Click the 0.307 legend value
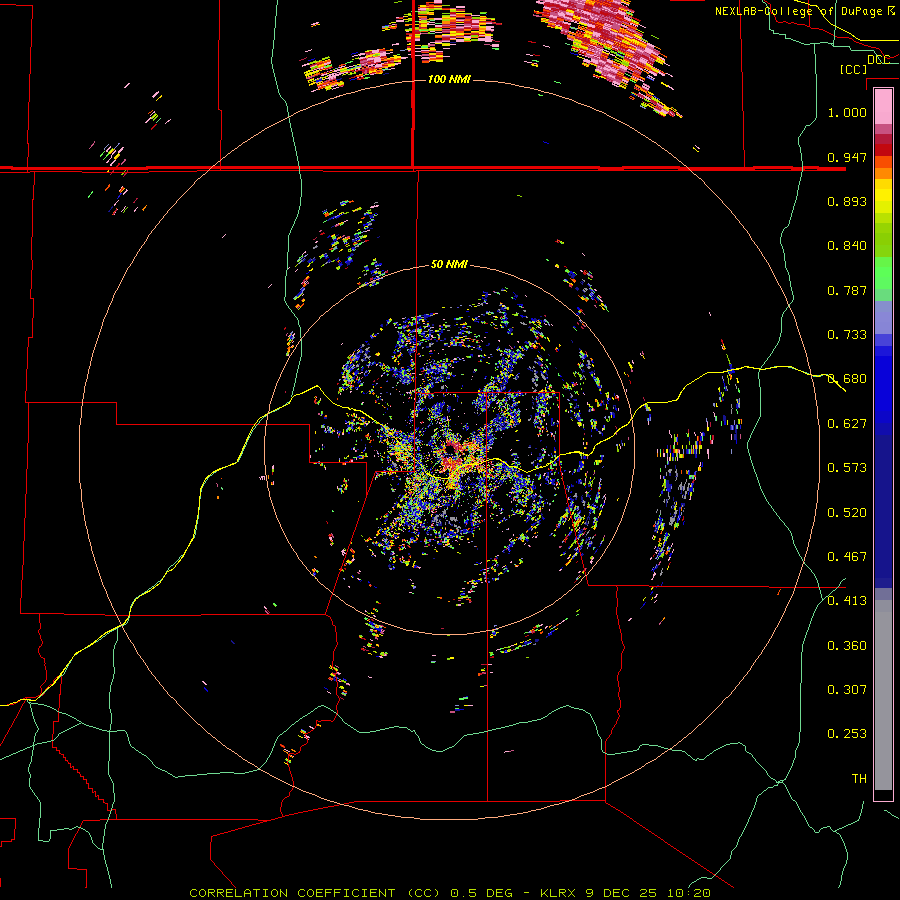Image resolution: width=900 pixels, height=900 pixels. (847, 689)
